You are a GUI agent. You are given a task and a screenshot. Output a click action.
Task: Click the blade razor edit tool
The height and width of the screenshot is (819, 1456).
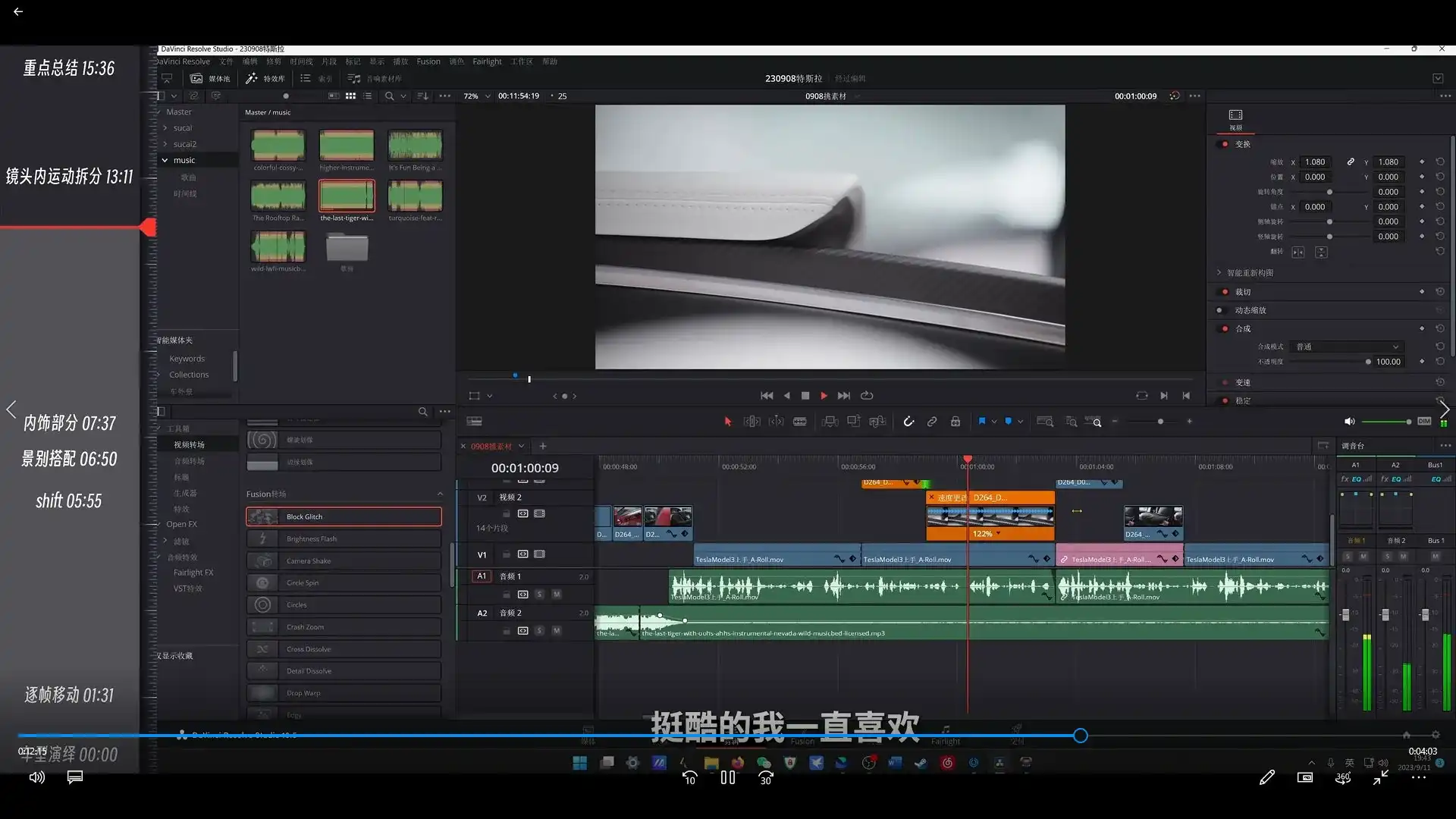coord(800,422)
